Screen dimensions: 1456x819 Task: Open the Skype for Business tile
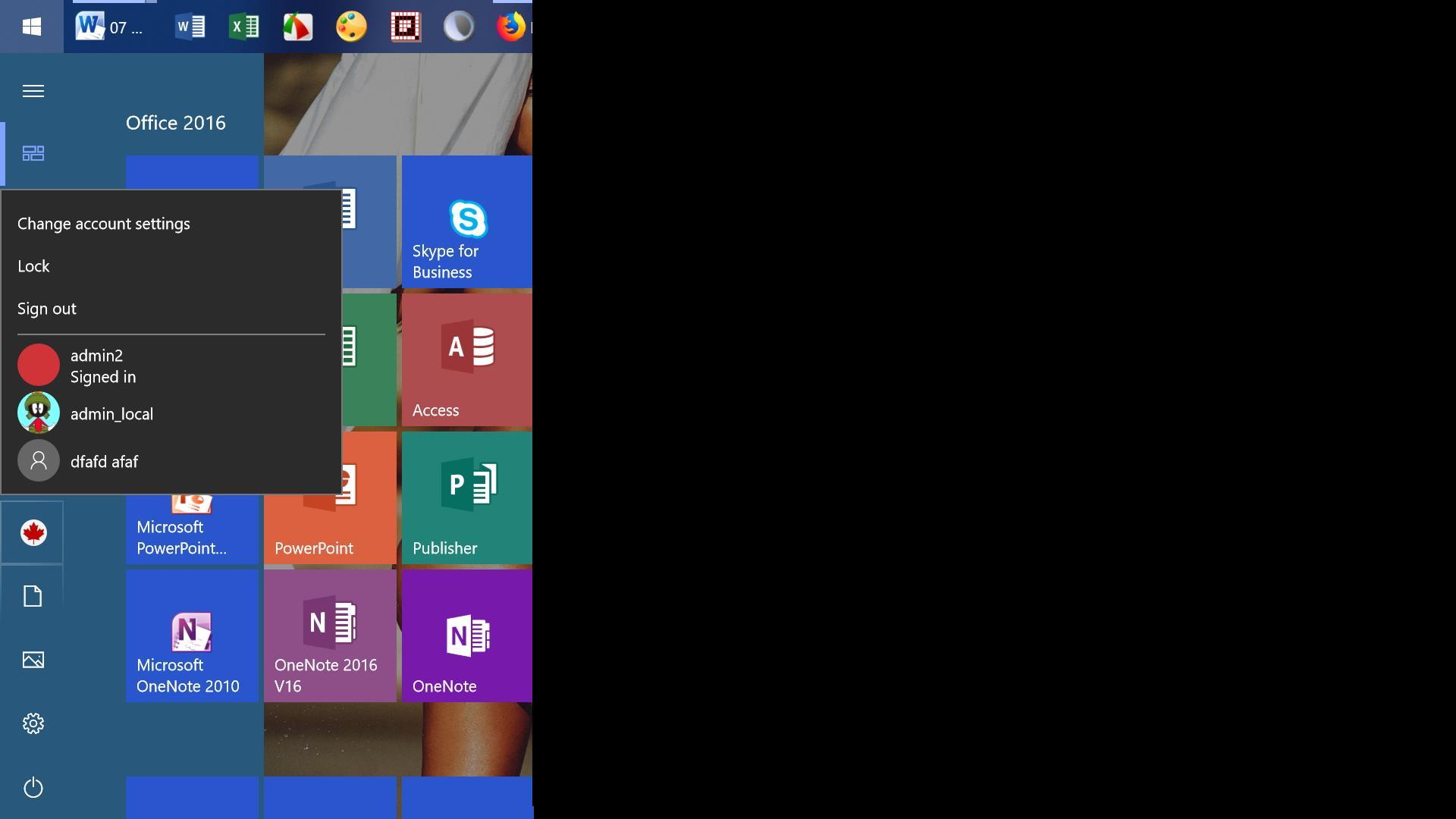click(466, 222)
